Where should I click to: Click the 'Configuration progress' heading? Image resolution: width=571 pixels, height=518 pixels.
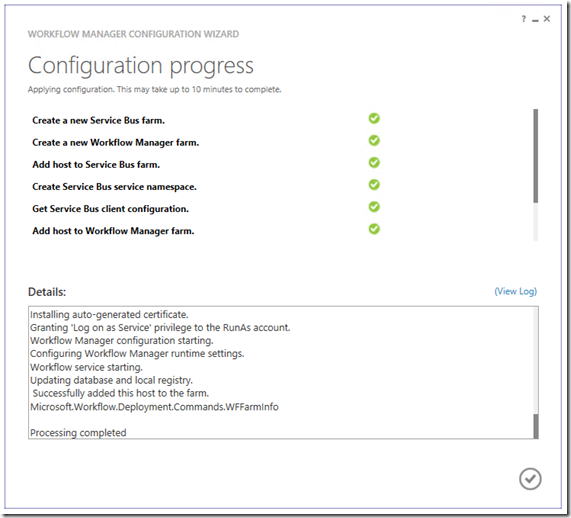point(141,66)
